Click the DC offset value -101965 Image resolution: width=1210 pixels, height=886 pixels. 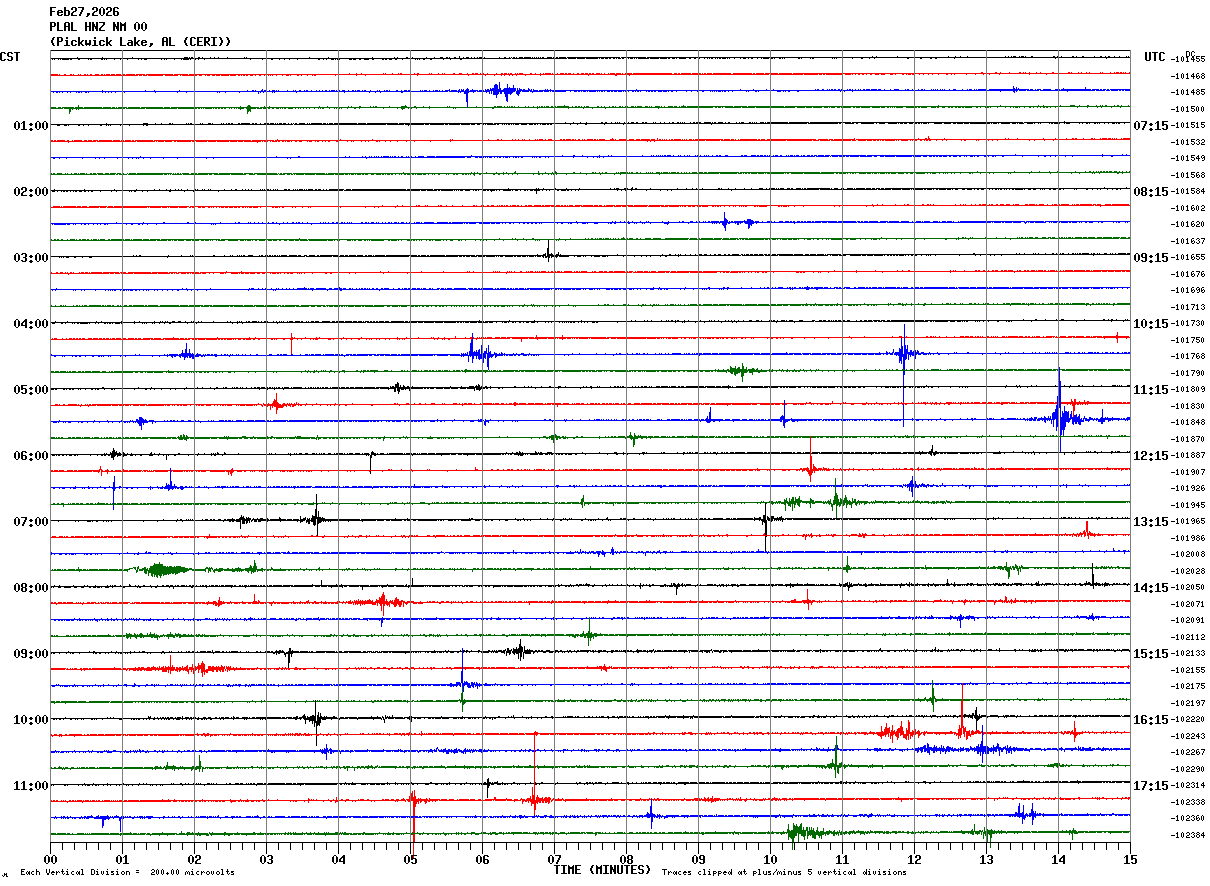click(1187, 521)
